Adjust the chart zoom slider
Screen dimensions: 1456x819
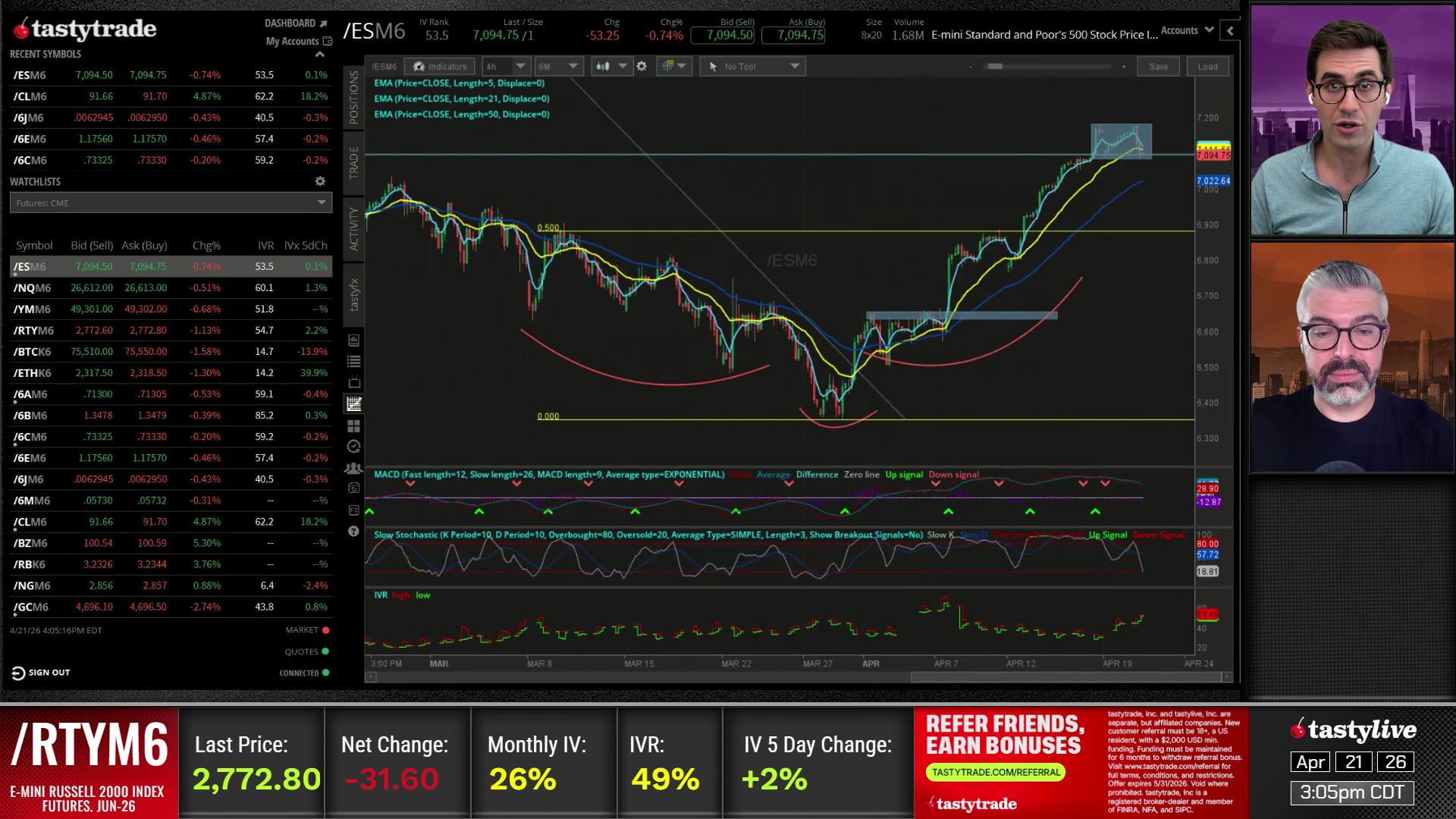tap(995, 67)
